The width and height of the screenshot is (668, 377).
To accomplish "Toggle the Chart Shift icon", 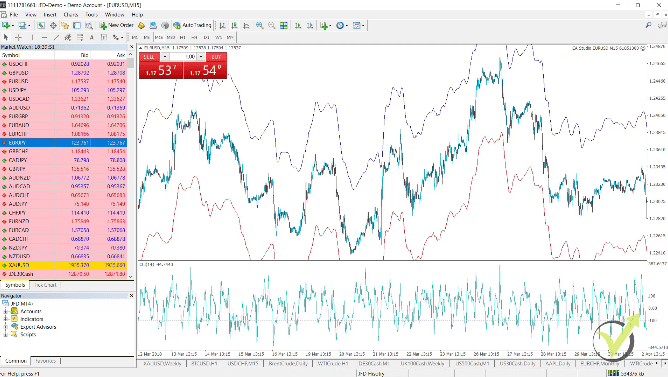I will pos(310,26).
